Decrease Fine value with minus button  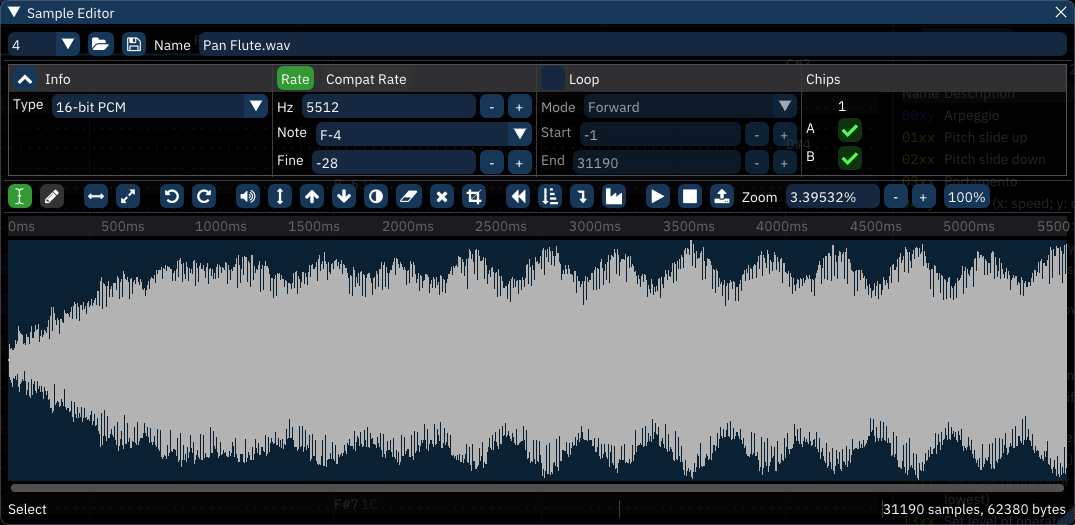click(x=492, y=162)
